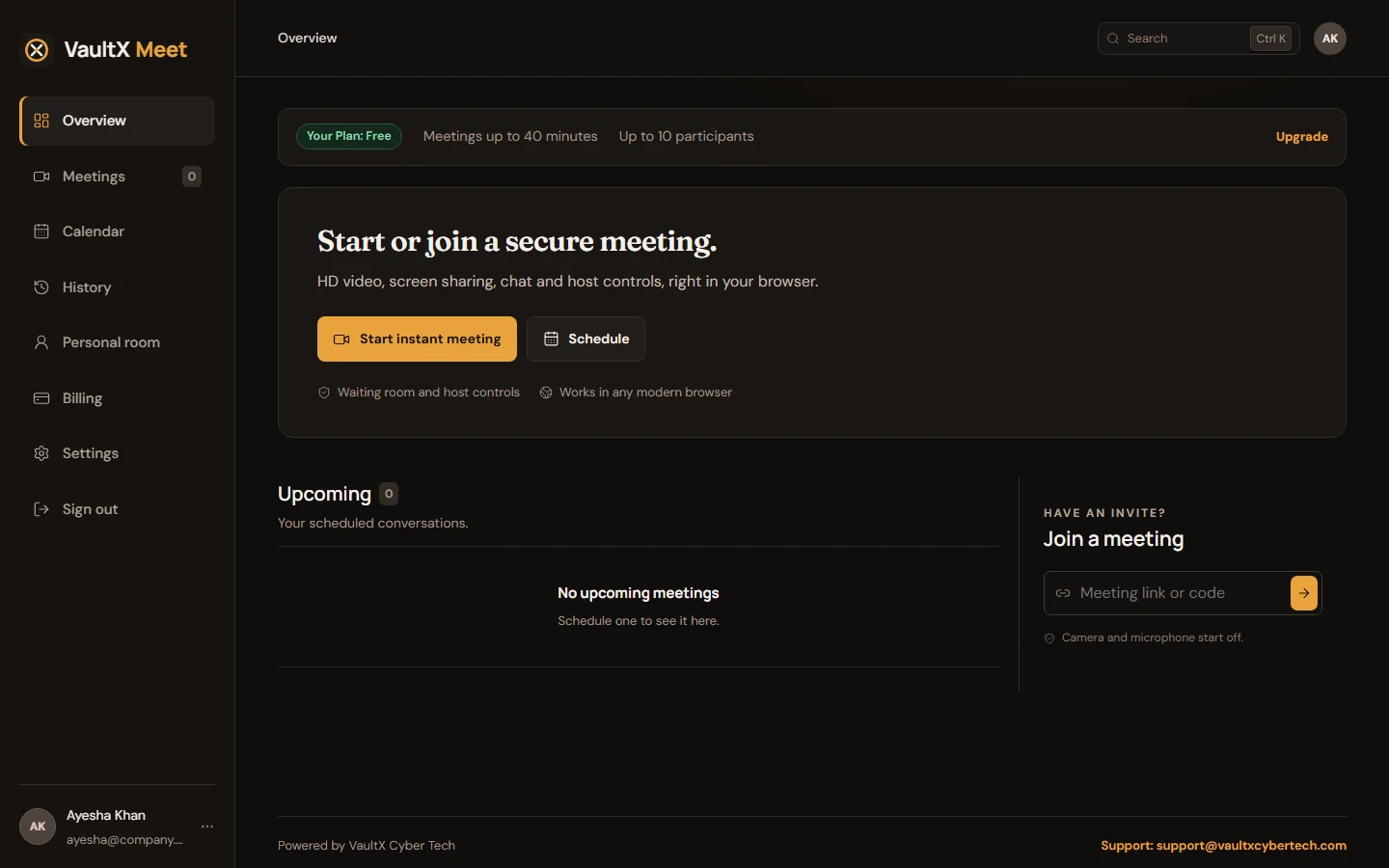
Task: Select Personal room in the sidebar
Action: pos(117,342)
